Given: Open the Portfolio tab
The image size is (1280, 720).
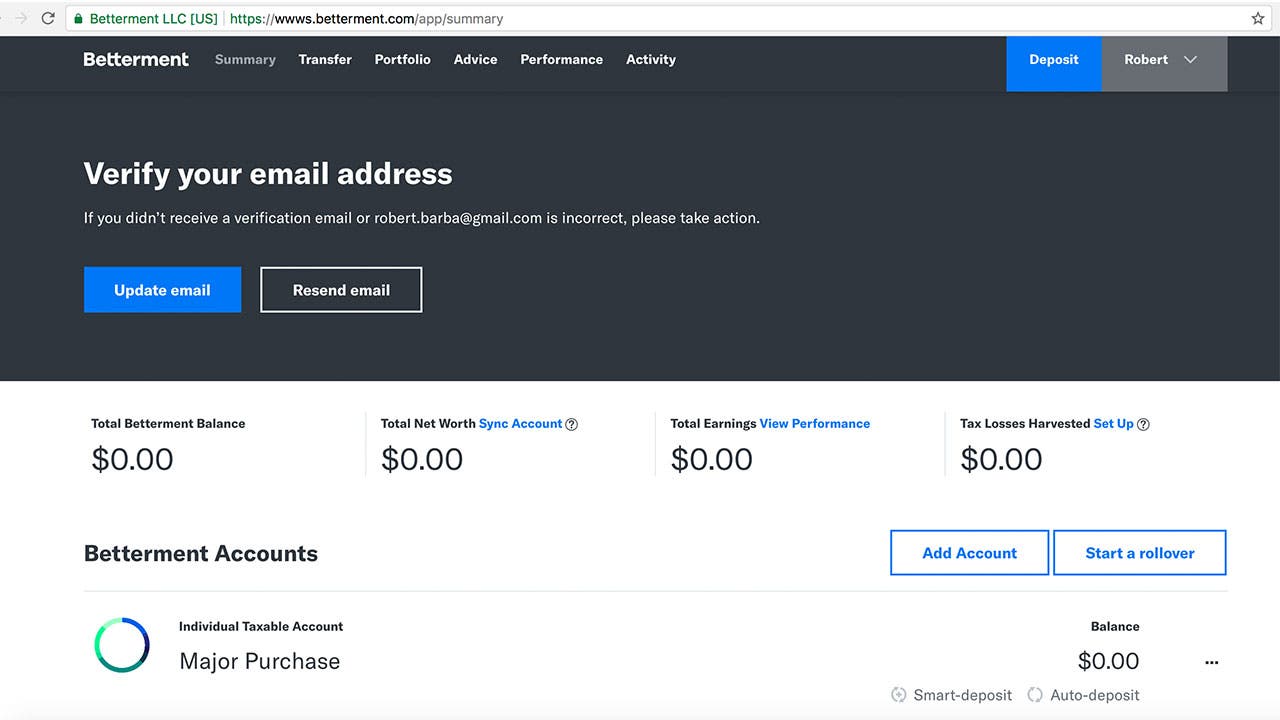Looking at the screenshot, I should (403, 59).
